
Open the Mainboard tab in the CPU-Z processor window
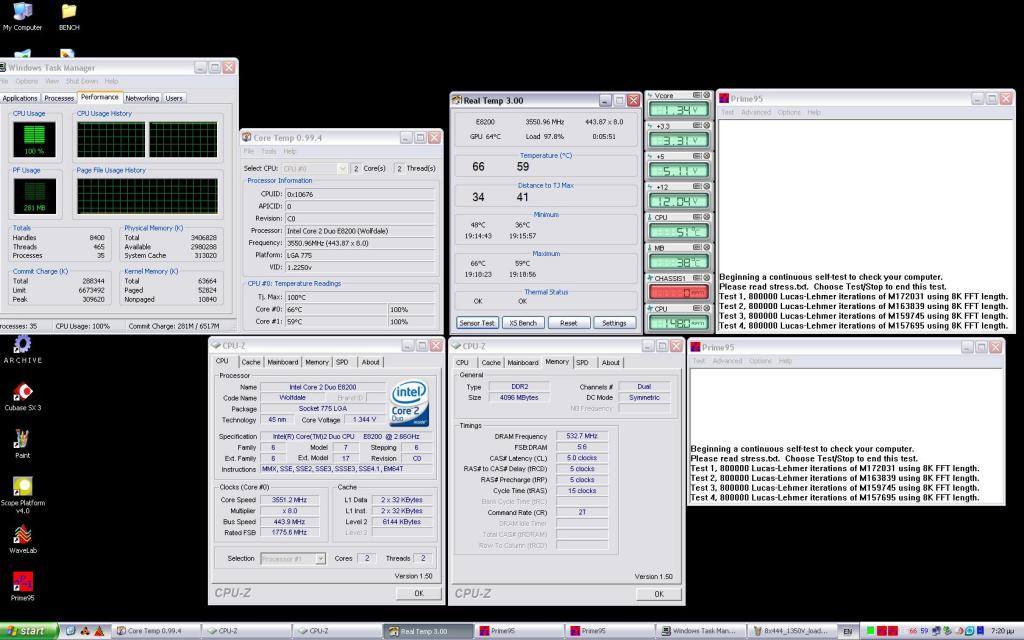(x=283, y=362)
